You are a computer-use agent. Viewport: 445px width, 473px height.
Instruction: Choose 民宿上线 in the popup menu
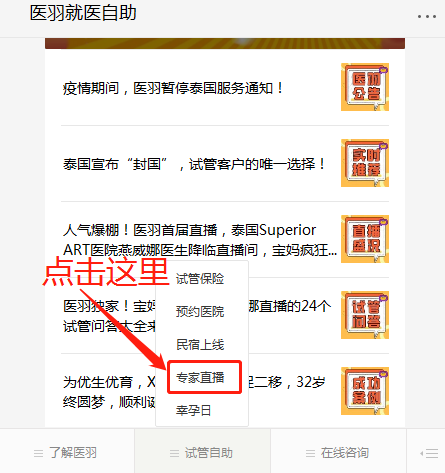[200, 344]
